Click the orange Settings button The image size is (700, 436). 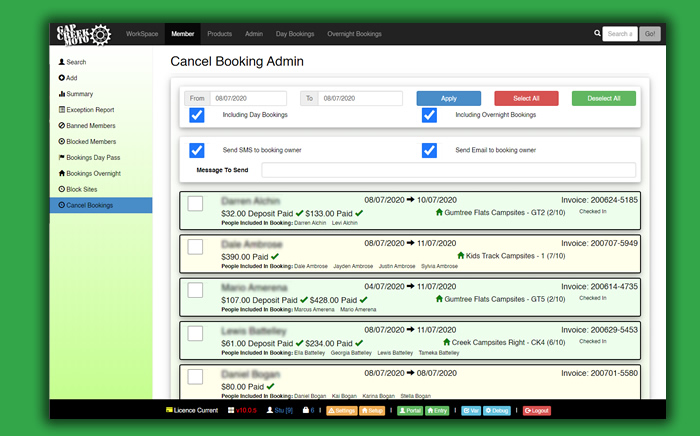click(x=342, y=411)
